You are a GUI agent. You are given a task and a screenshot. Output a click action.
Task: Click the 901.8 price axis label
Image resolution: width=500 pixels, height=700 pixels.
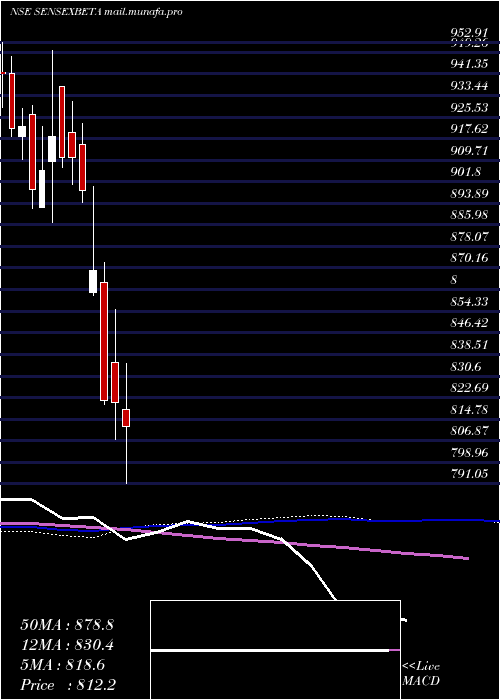point(466,172)
